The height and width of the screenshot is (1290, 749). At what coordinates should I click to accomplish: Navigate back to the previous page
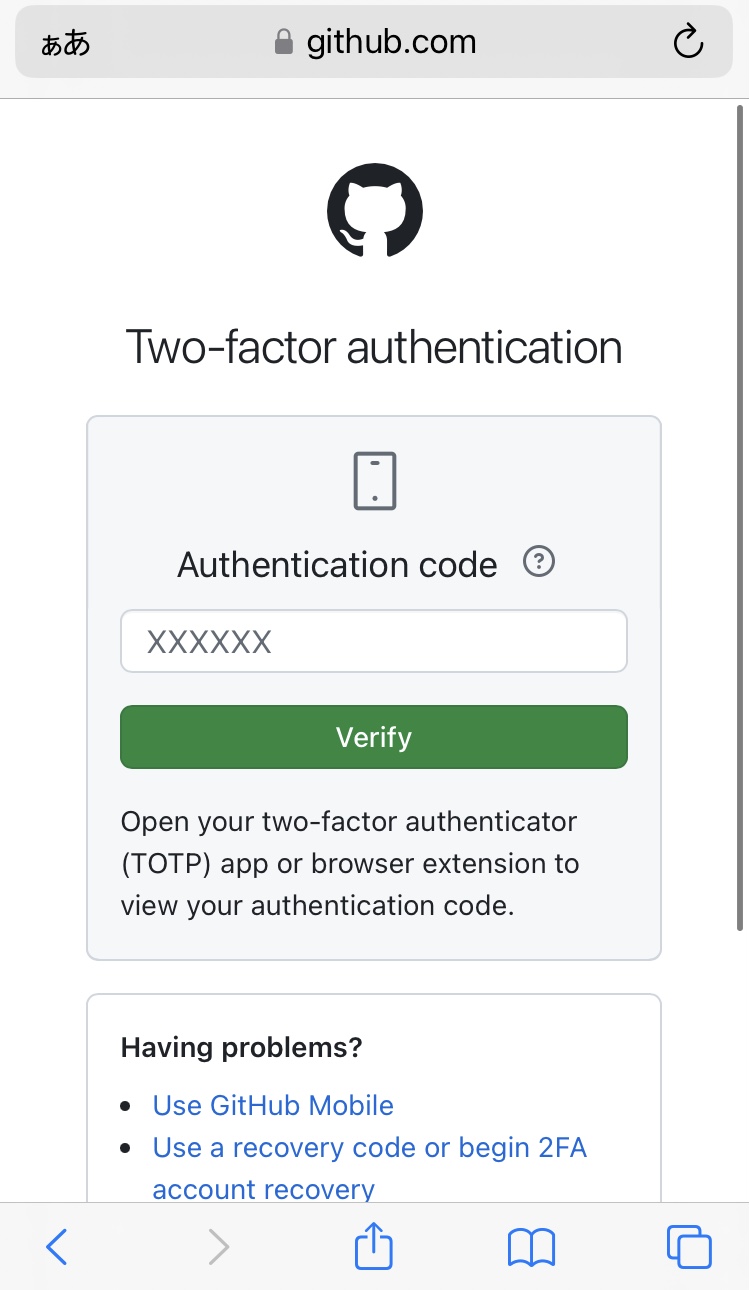[57, 1246]
